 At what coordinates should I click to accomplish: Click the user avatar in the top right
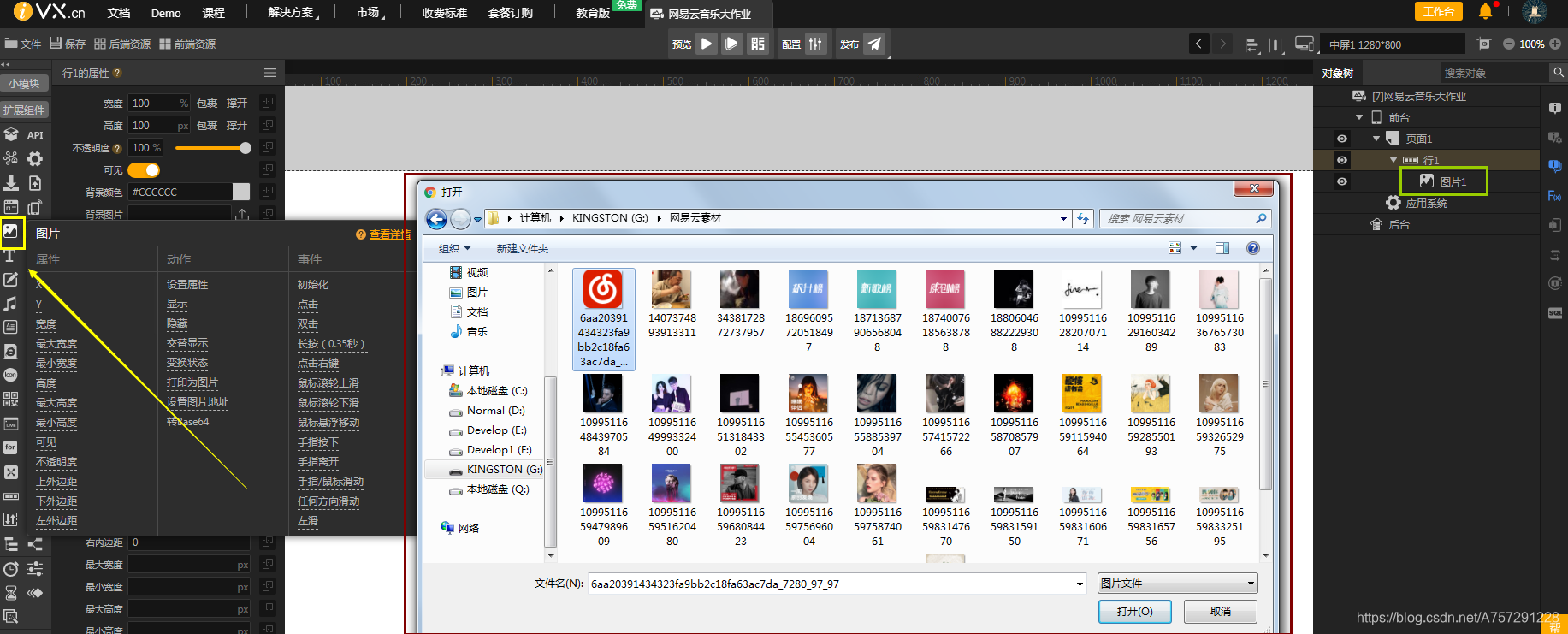click(x=1535, y=11)
